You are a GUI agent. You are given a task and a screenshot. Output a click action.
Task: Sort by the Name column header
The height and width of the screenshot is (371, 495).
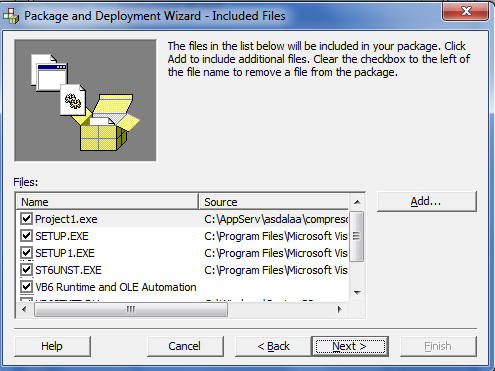pyautogui.click(x=108, y=202)
